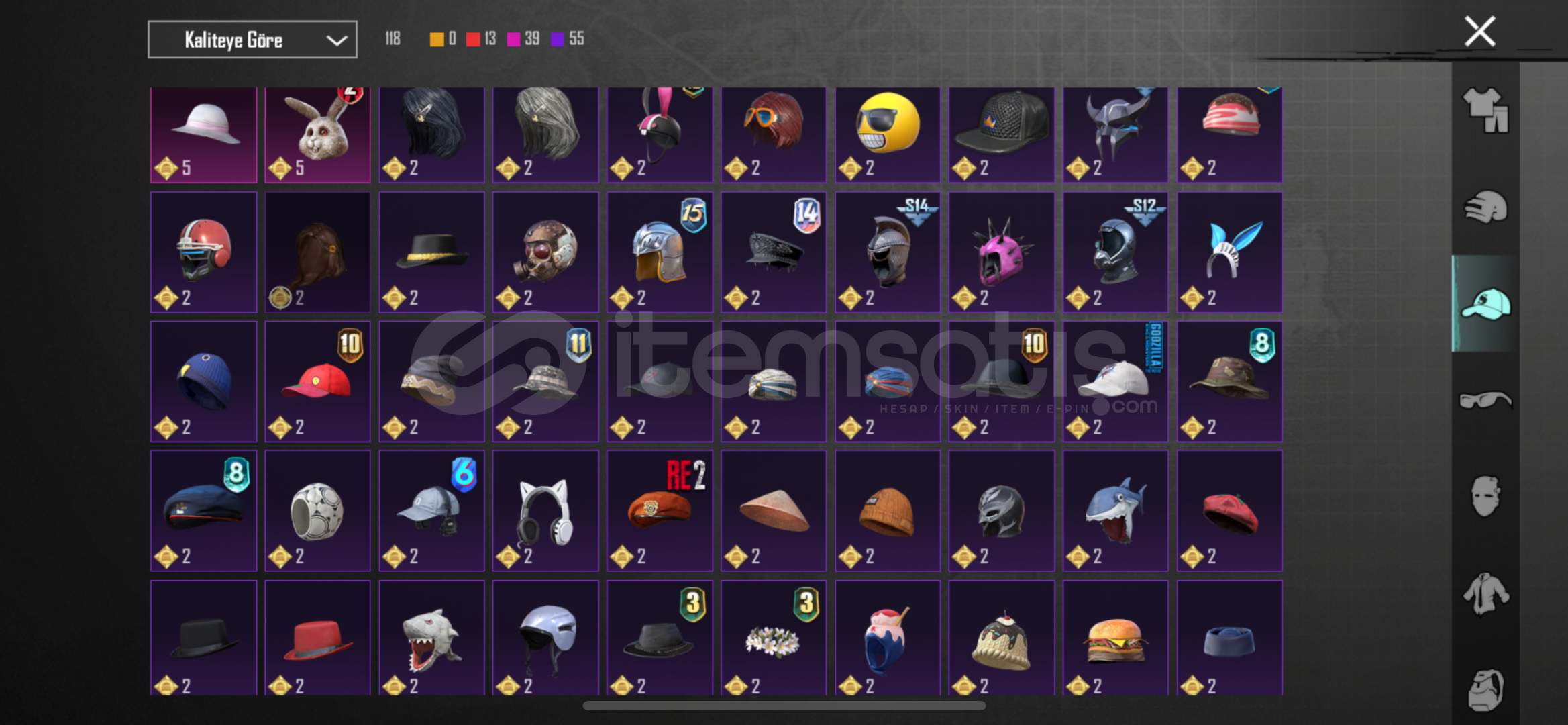Filter by the pink quality swatch
This screenshot has width=1568, height=725.
tap(513, 39)
